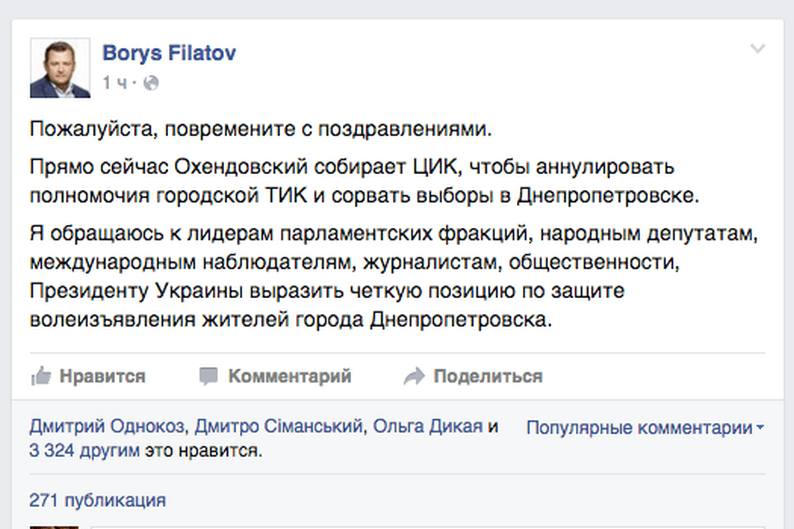Click the Поделиться button text
Screen dimensions: 794x529
pos(488,376)
